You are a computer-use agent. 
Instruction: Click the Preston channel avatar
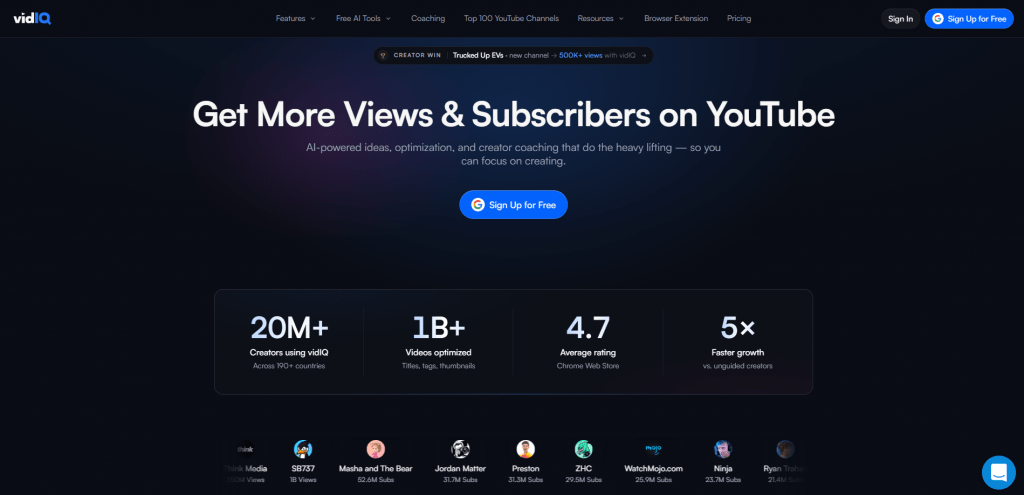[x=526, y=449]
